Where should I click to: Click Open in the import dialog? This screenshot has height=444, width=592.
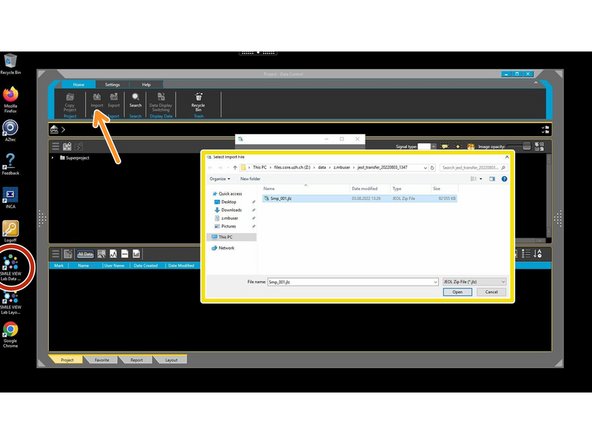point(457,292)
